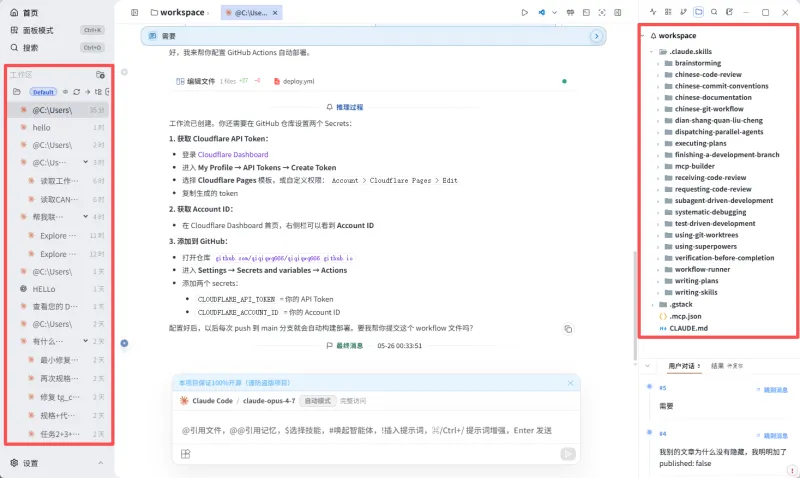Open the Cloudflare Dashboard link
Viewport: 800px width, 478px height.
tap(233, 155)
